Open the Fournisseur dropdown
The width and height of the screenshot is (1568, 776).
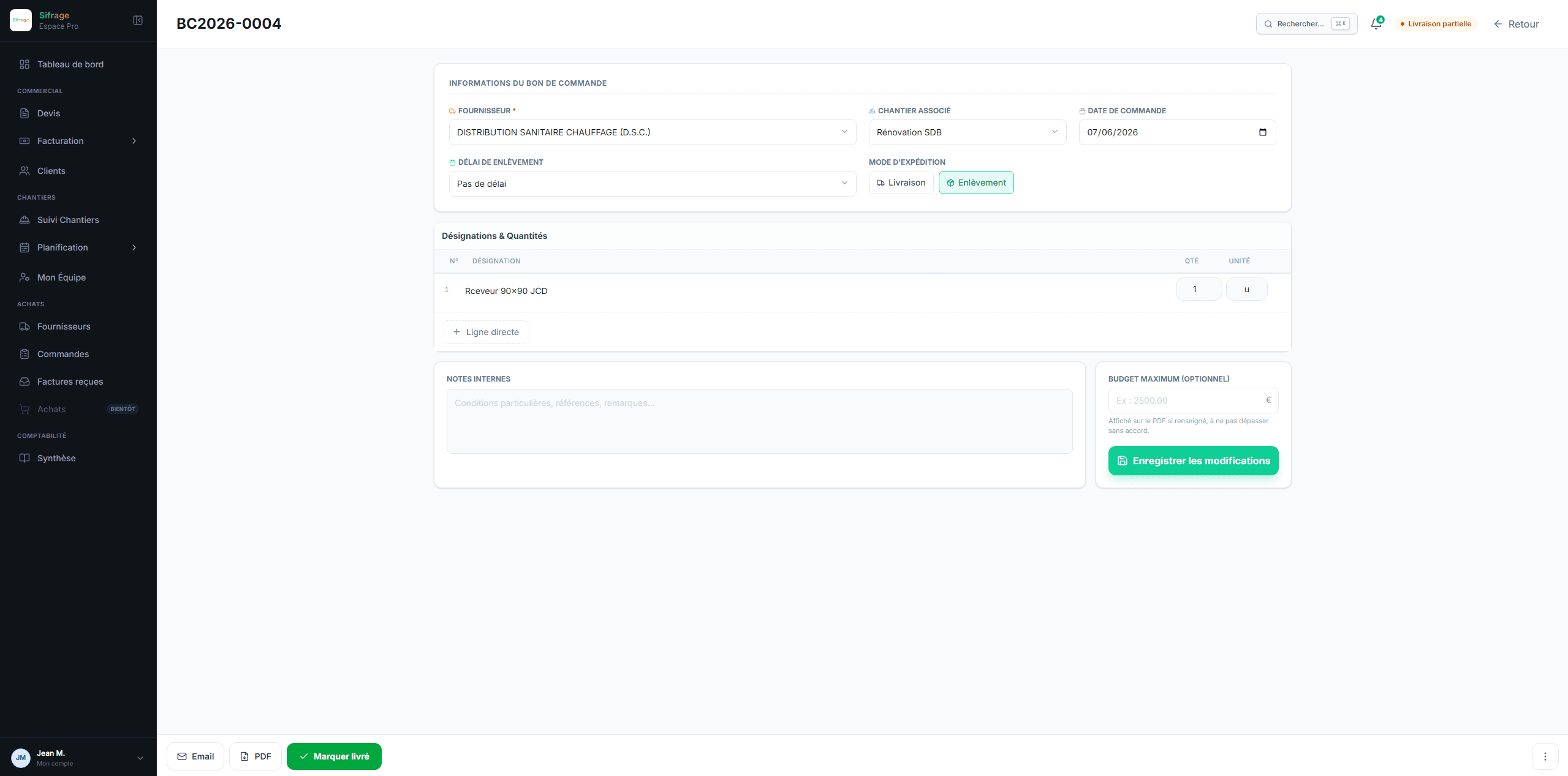tap(653, 132)
